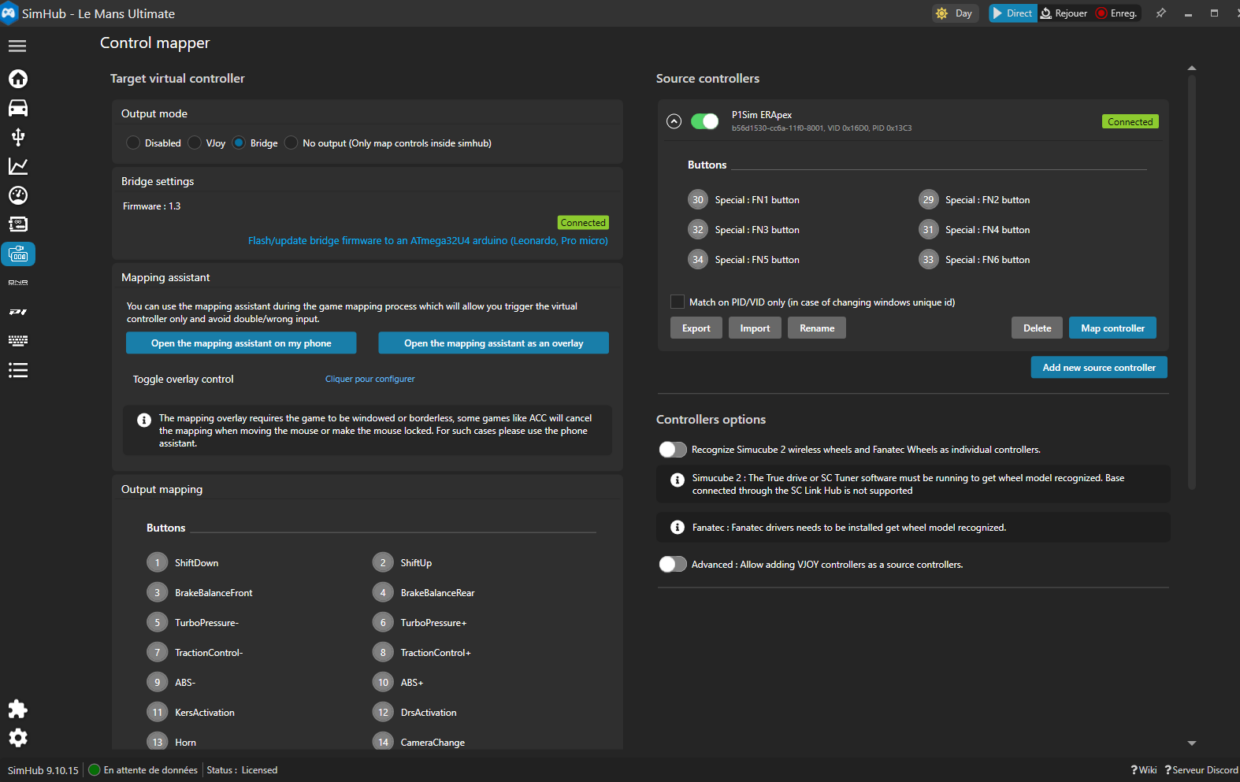
Task: Open the Home page from the sidebar
Action: click(18, 78)
